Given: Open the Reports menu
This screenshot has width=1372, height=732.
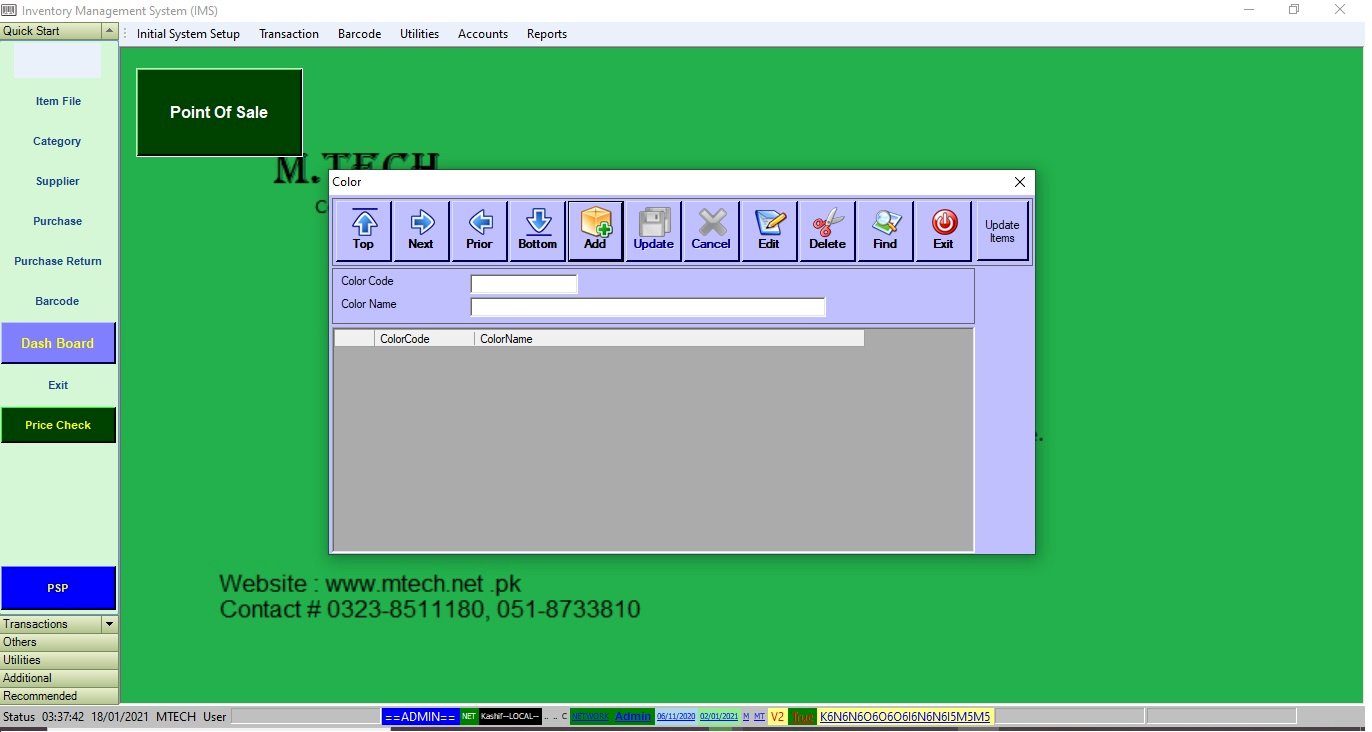Looking at the screenshot, I should point(546,34).
